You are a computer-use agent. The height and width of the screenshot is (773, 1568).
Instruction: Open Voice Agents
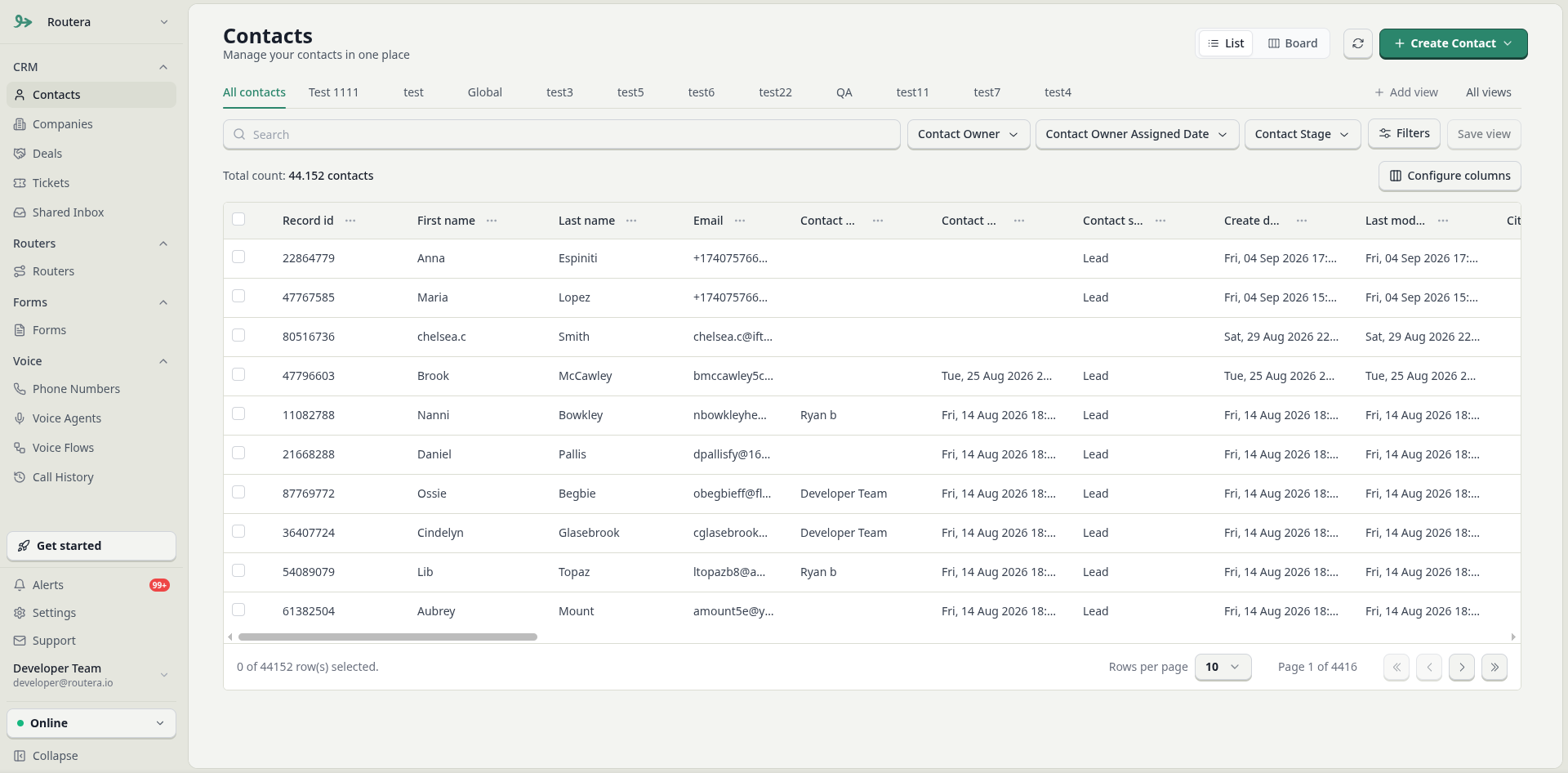pyautogui.click(x=91, y=418)
